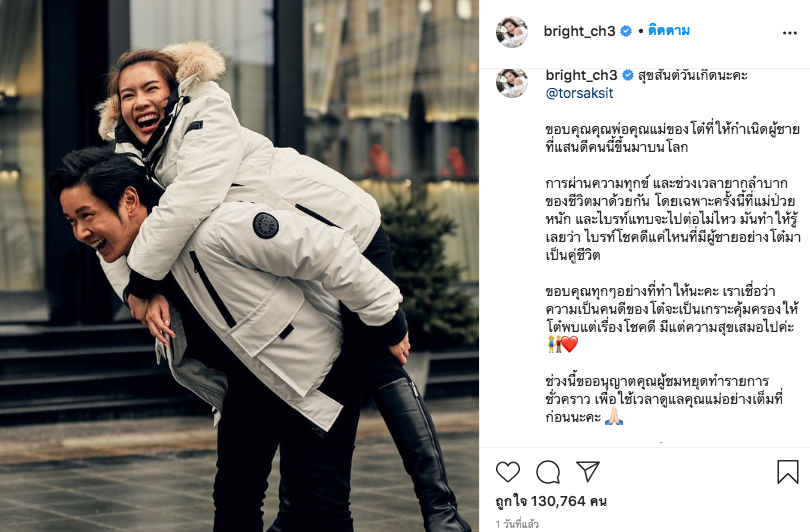Click bright_ch3 username in the caption
This screenshot has width=810, height=532.
[581, 75]
